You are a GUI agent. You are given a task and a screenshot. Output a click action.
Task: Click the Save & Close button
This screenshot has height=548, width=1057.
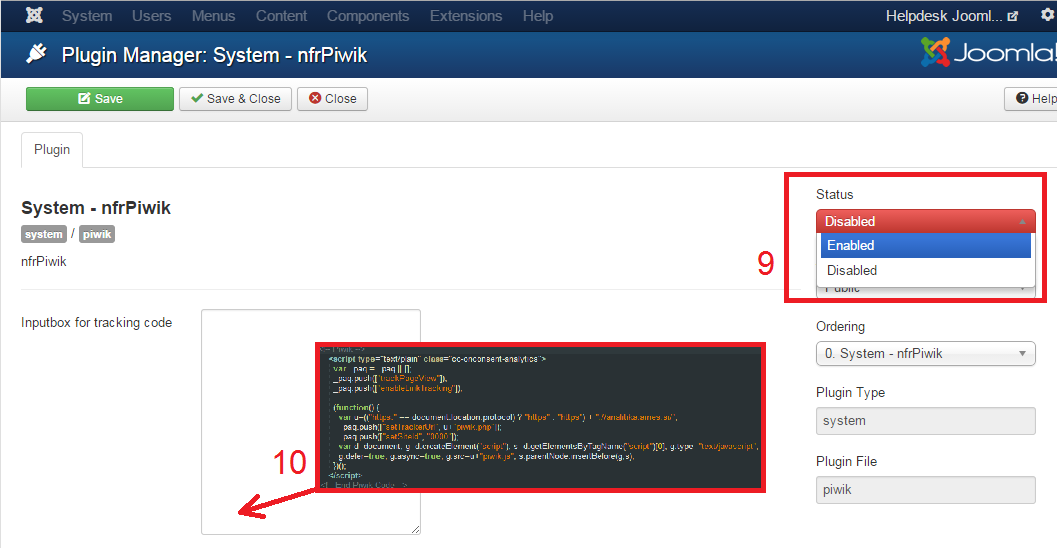tap(235, 98)
